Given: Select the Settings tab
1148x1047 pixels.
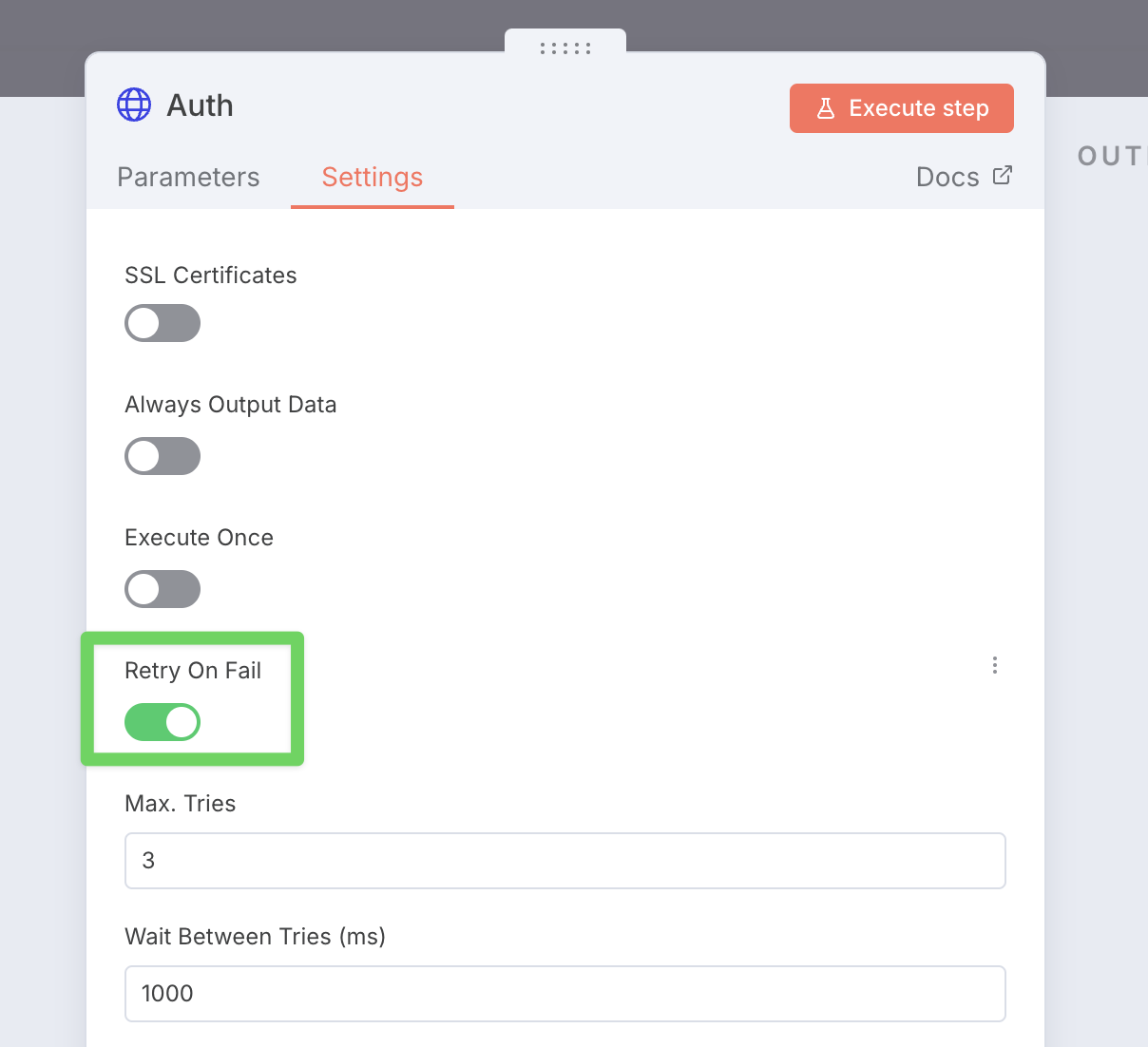Looking at the screenshot, I should pos(373,177).
